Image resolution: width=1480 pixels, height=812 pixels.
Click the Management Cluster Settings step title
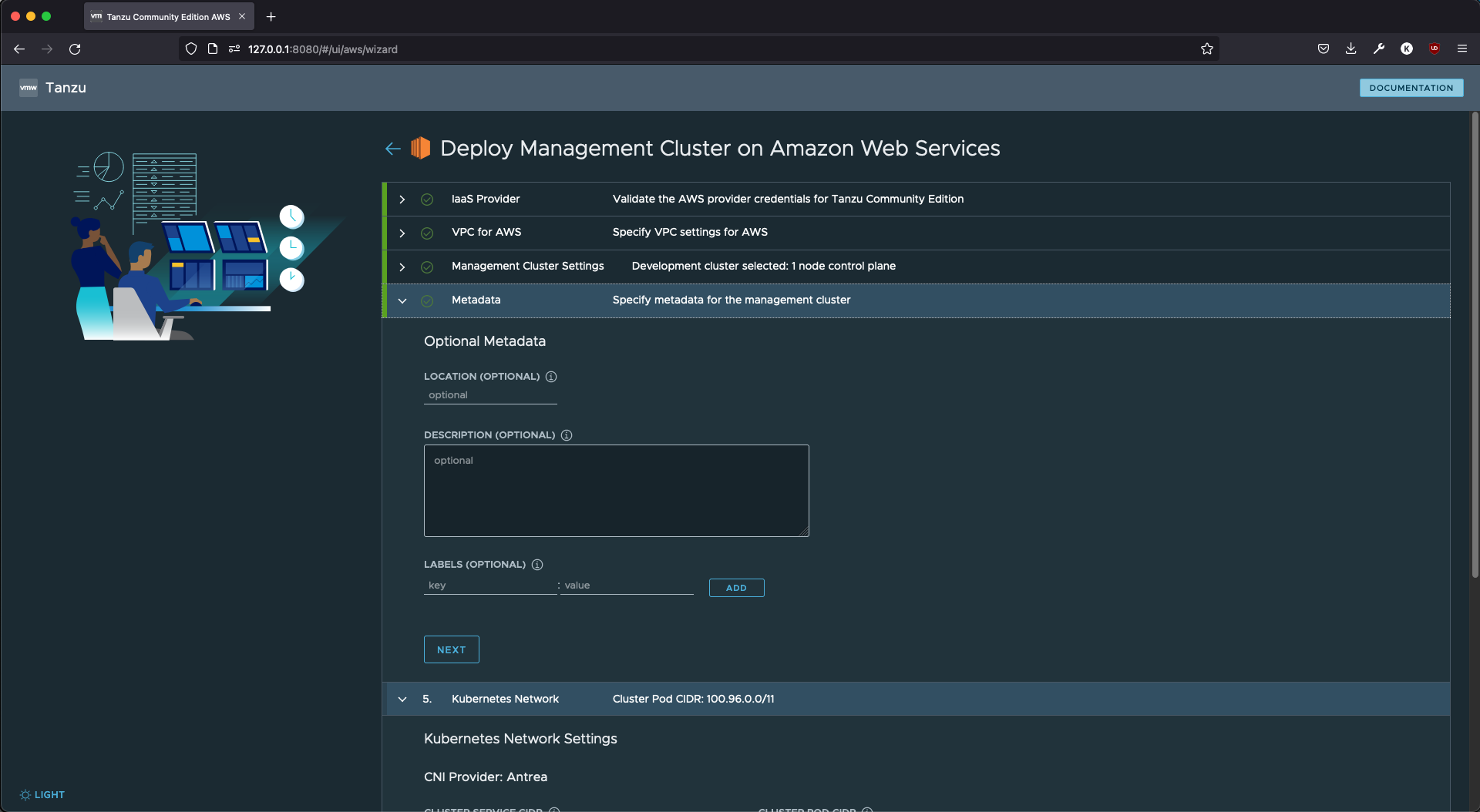click(528, 266)
